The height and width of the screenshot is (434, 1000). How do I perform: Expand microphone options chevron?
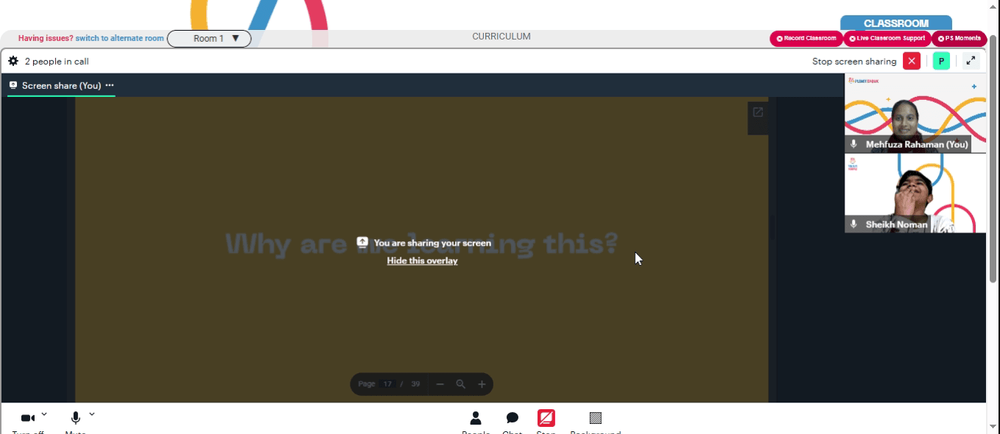tap(92, 414)
